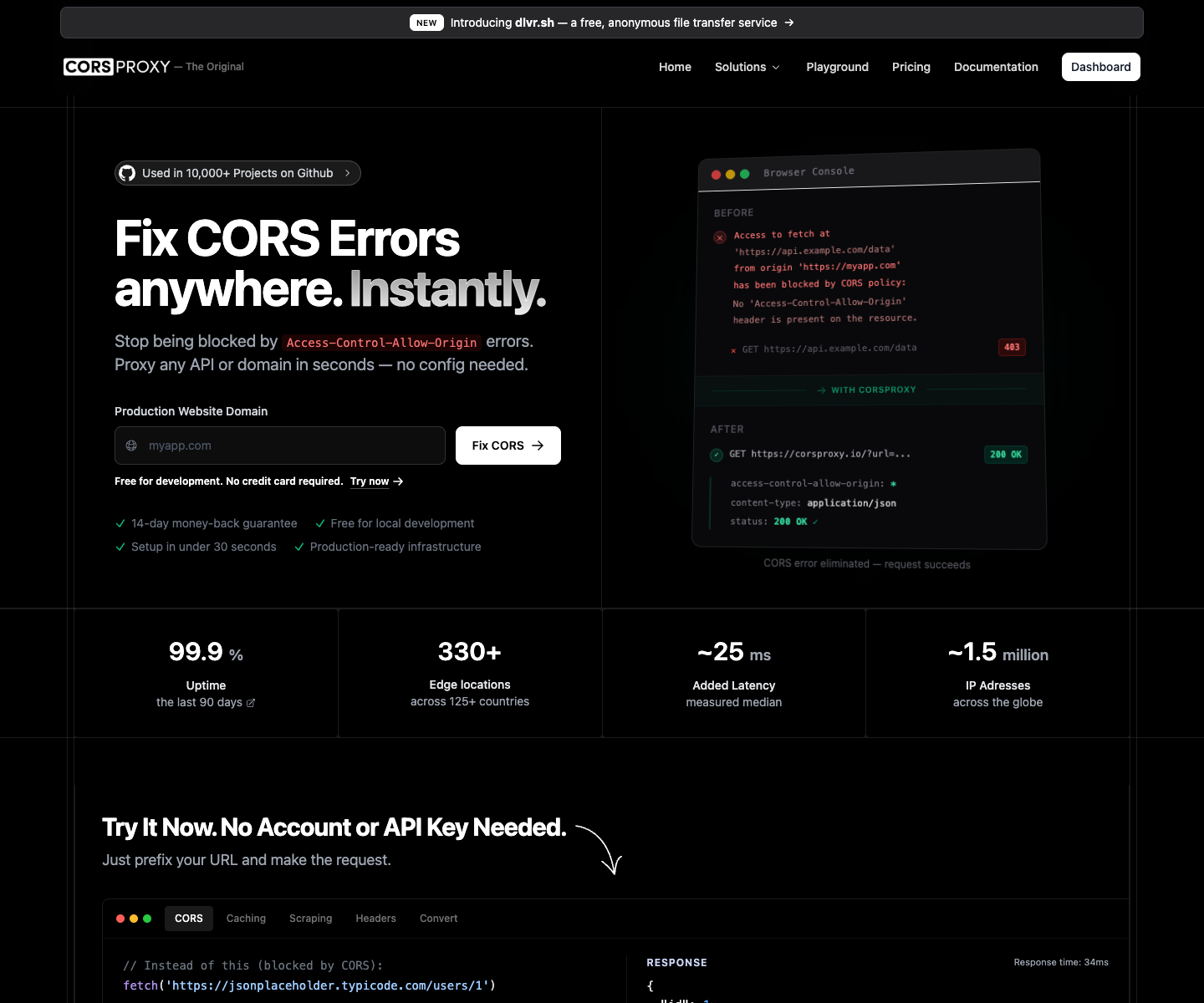
Task: Click the Try It Now heading
Action: pos(334,827)
